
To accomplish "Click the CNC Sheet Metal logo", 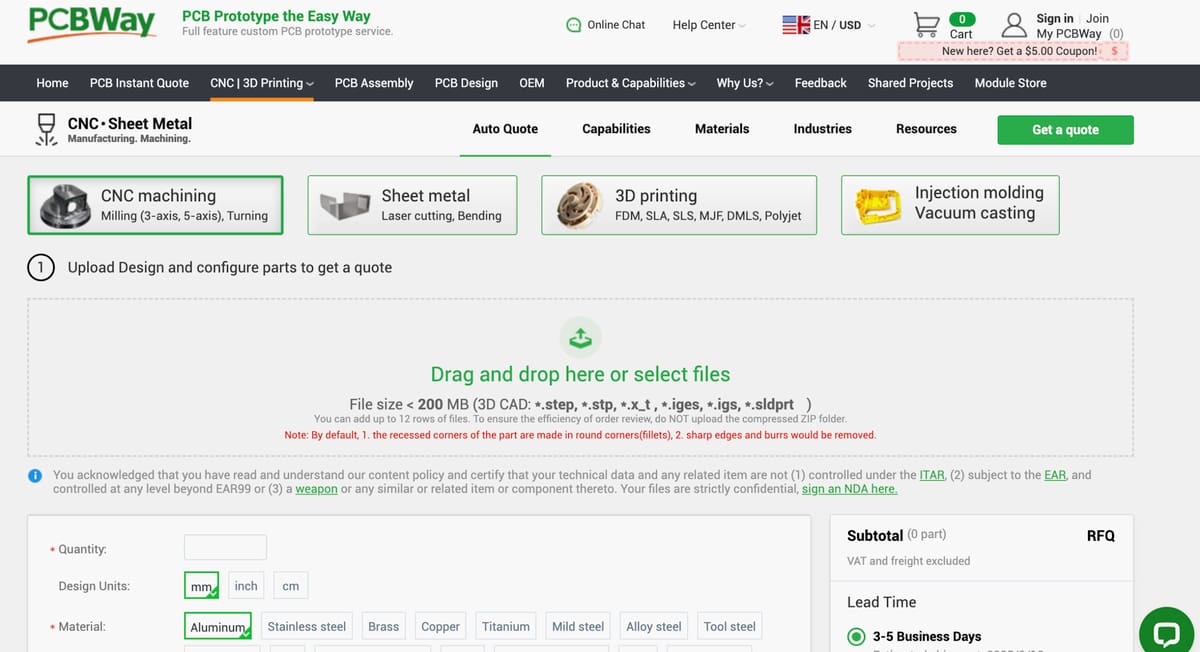I will (x=113, y=130).
